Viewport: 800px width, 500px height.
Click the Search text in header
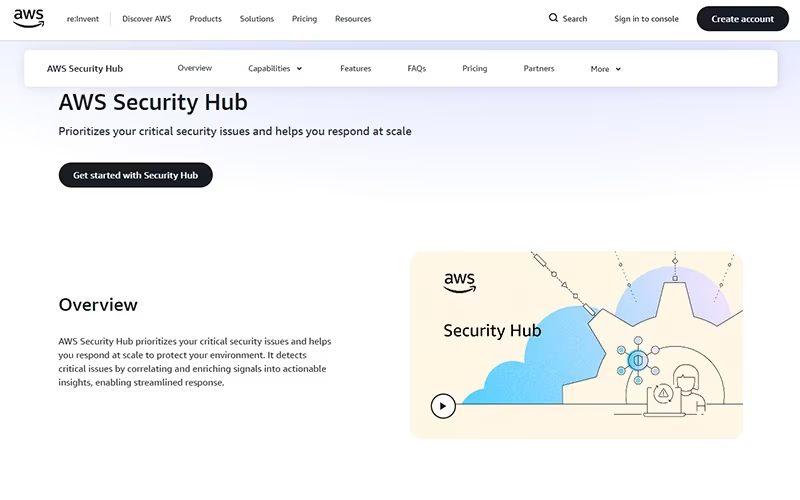click(x=575, y=19)
